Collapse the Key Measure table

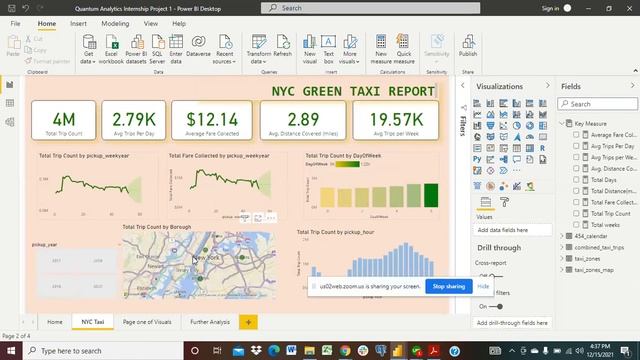tap(562, 123)
